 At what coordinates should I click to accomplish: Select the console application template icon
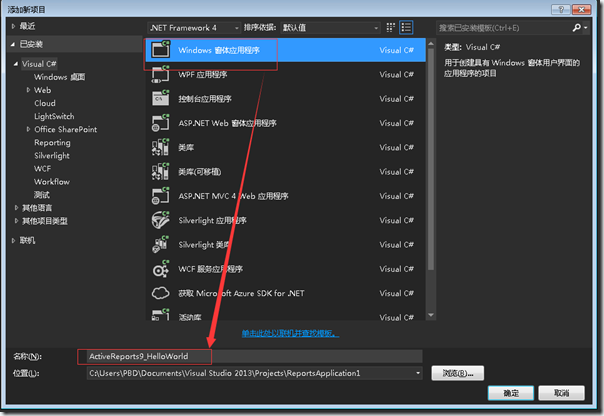(x=160, y=99)
